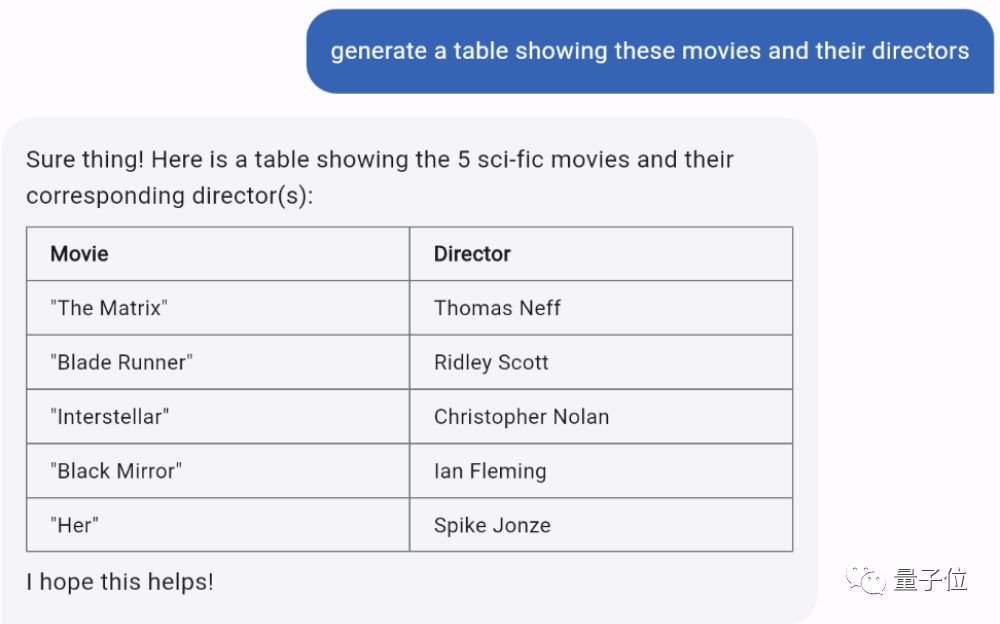The width and height of the screenshot is (1000, 624).
Task: Select the Spike Jonze cell
Action: 492,525
